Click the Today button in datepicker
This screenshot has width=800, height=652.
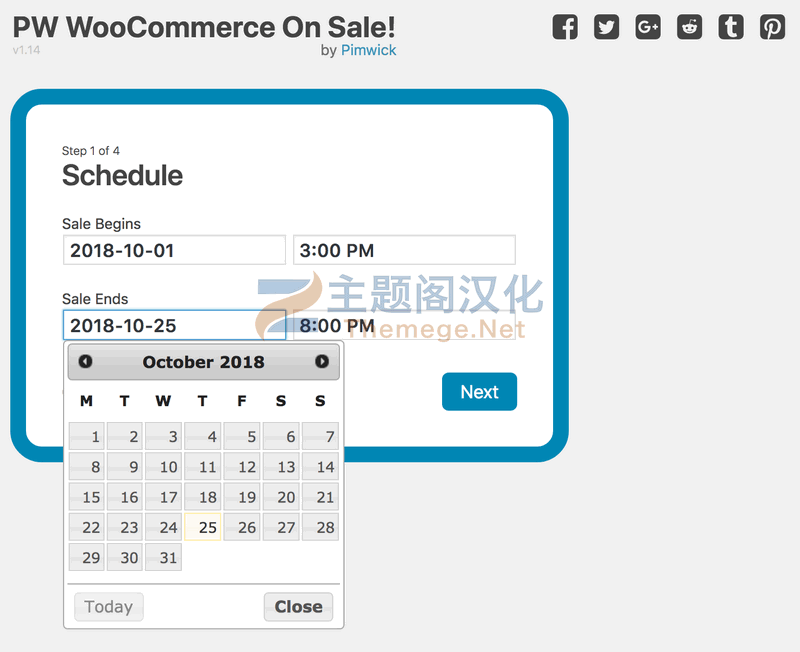pos(109,607)
